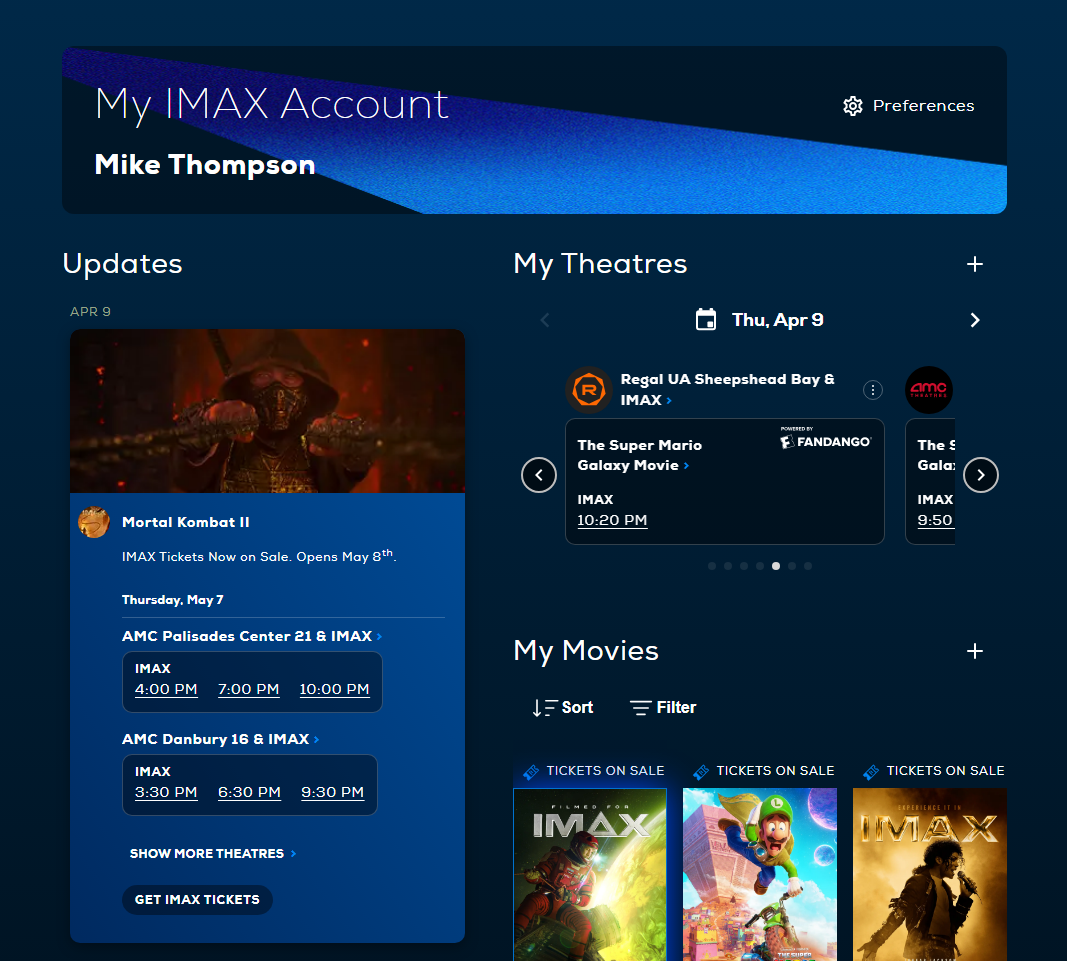Open the astronaut Filmed for IMAX poster
The image size is (1067, 961).
tap(590, 875)
